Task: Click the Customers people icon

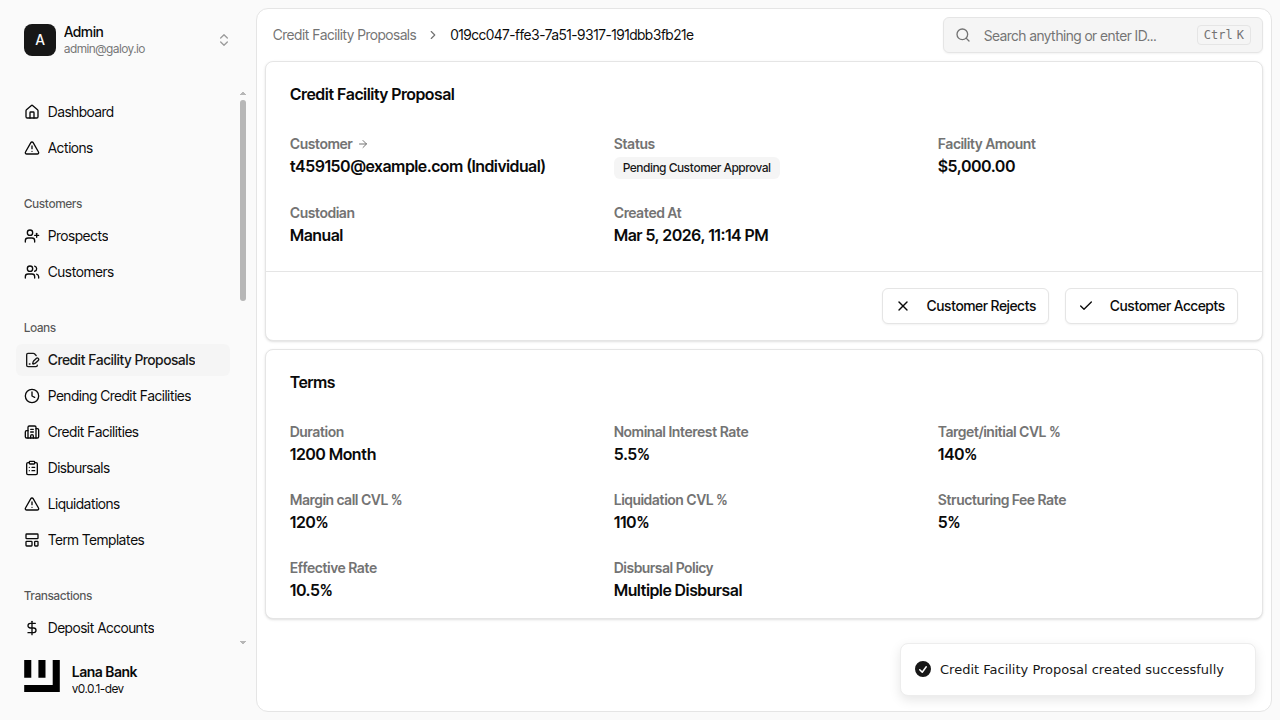Action: click(32, 272)
